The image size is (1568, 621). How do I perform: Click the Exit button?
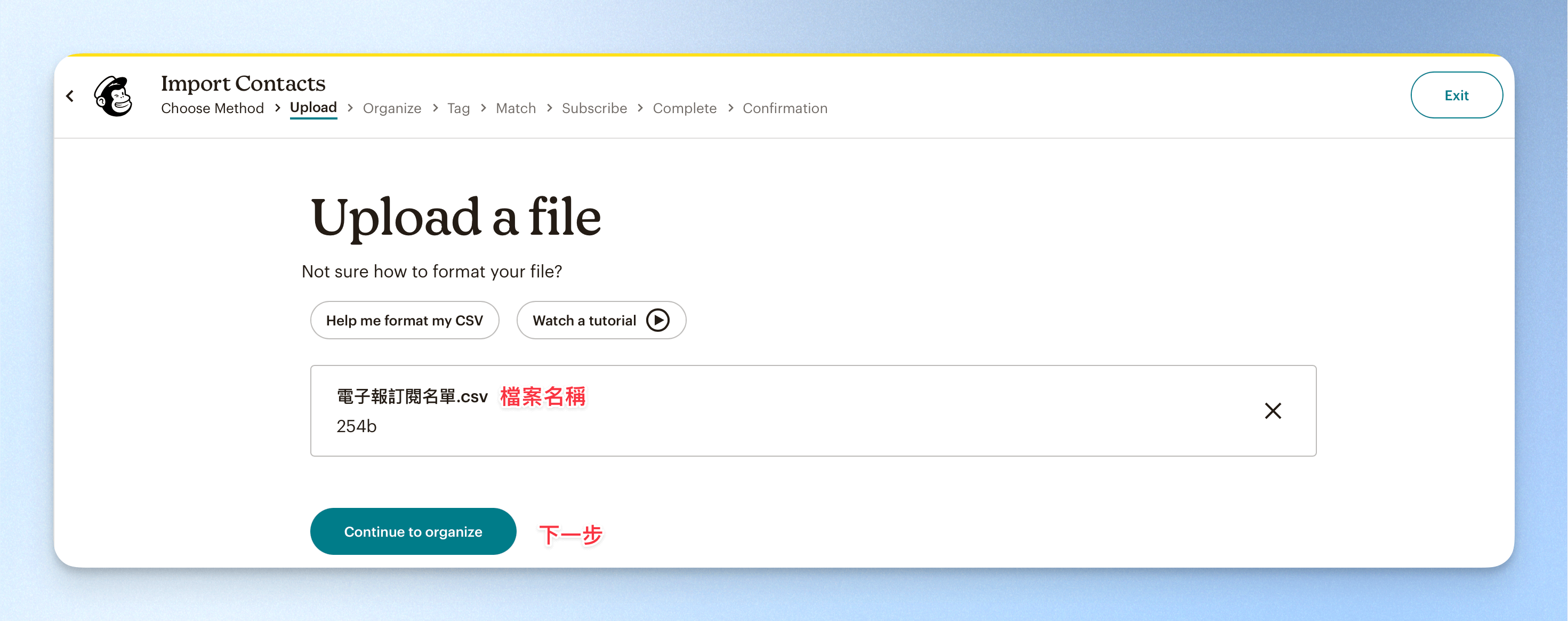point(1456,95)
